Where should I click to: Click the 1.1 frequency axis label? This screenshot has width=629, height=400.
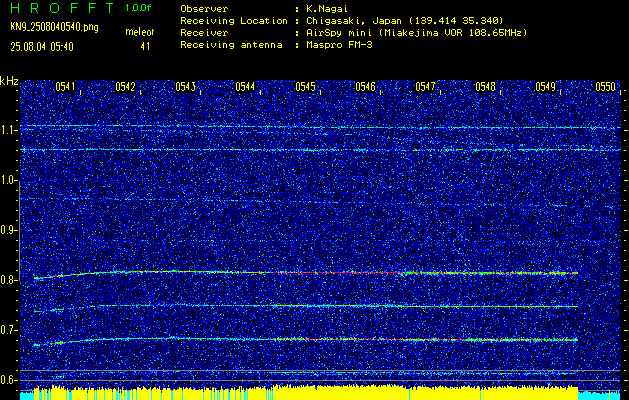click(x=8, y=130)
